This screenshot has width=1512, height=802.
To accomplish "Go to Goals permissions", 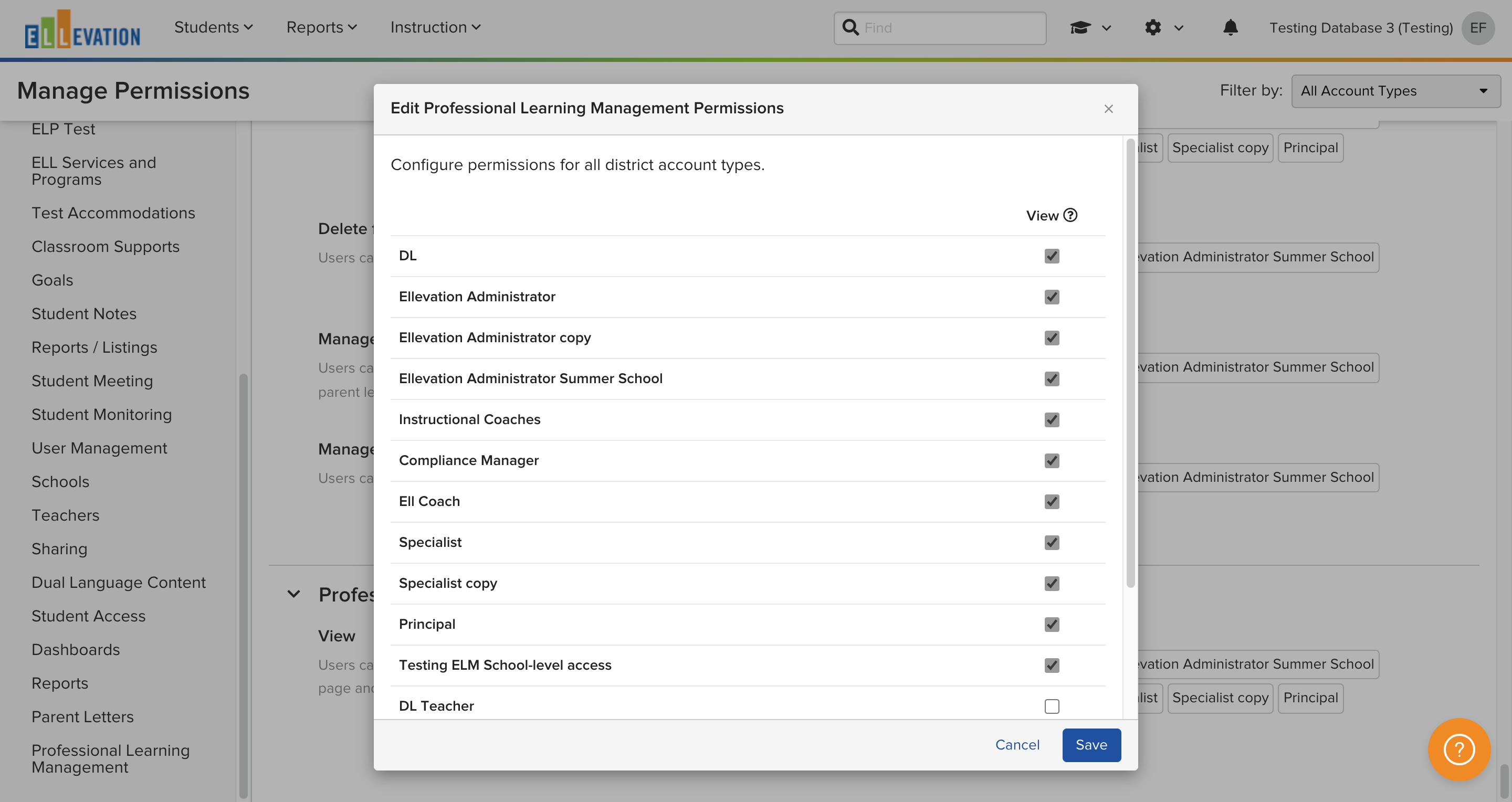I will [52, 280].
